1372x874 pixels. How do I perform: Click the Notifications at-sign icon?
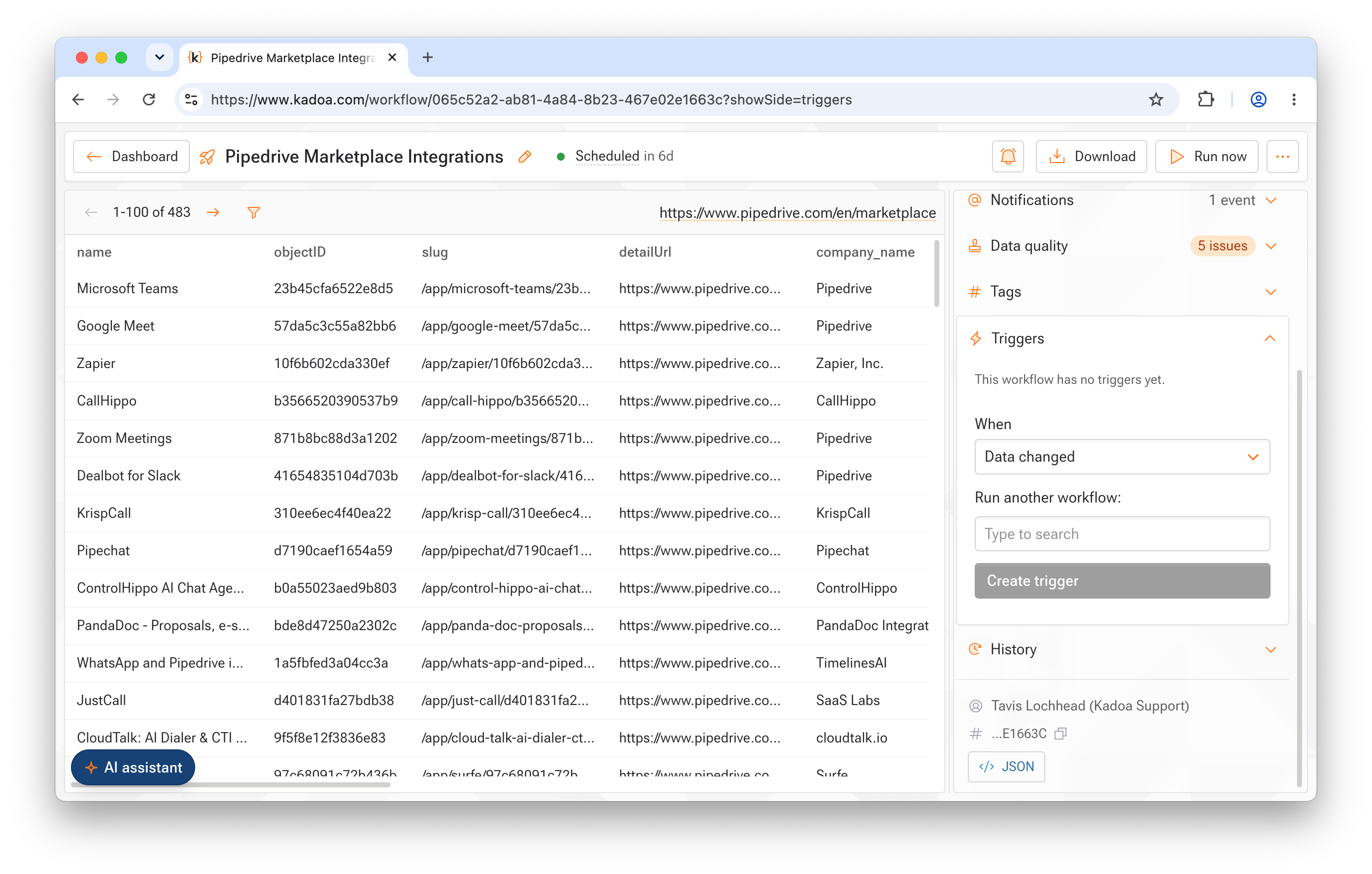tap(975, 200)
